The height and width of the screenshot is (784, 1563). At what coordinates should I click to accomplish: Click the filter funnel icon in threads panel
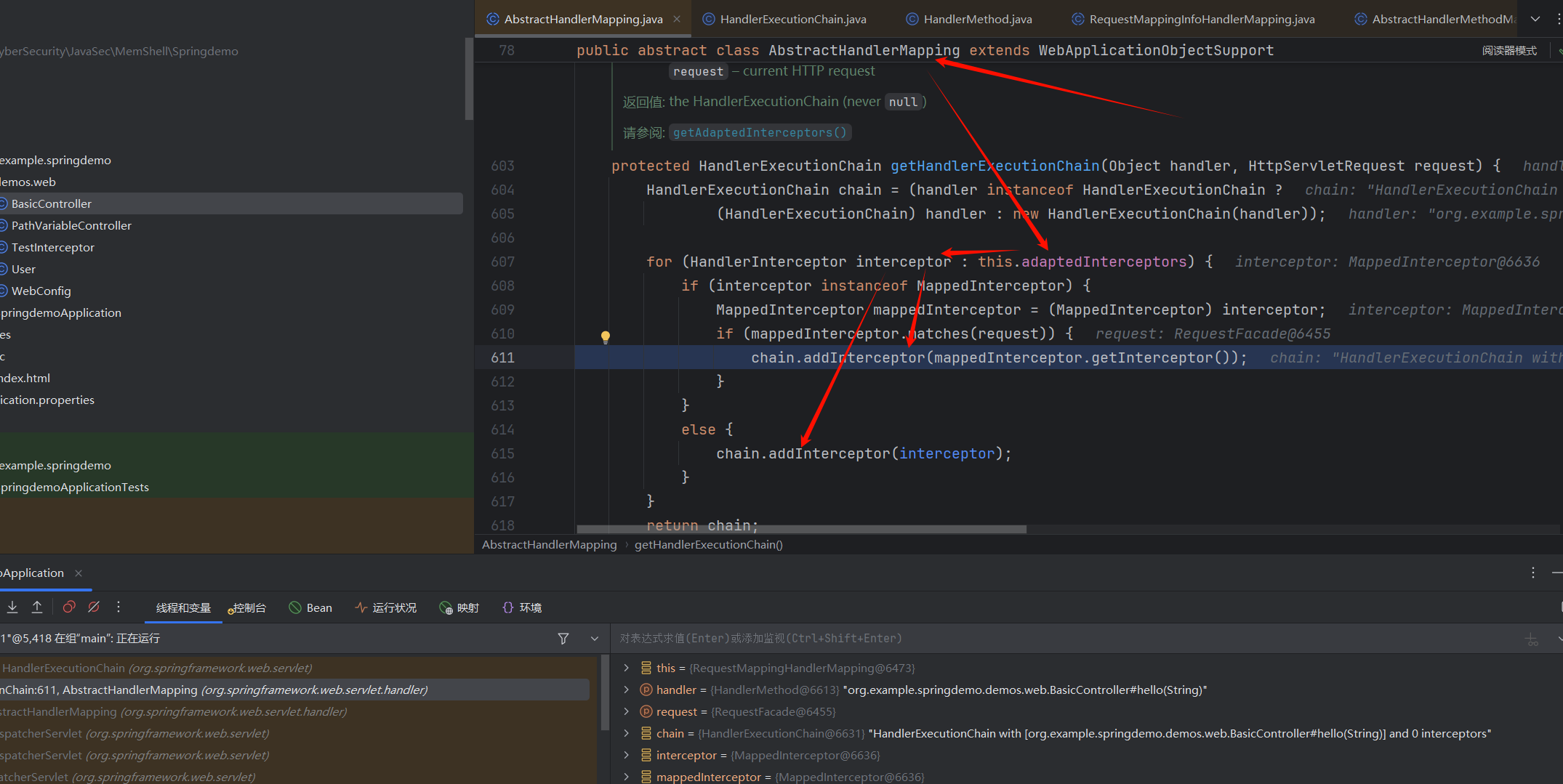pyautogui.click(x=563, y=638)
